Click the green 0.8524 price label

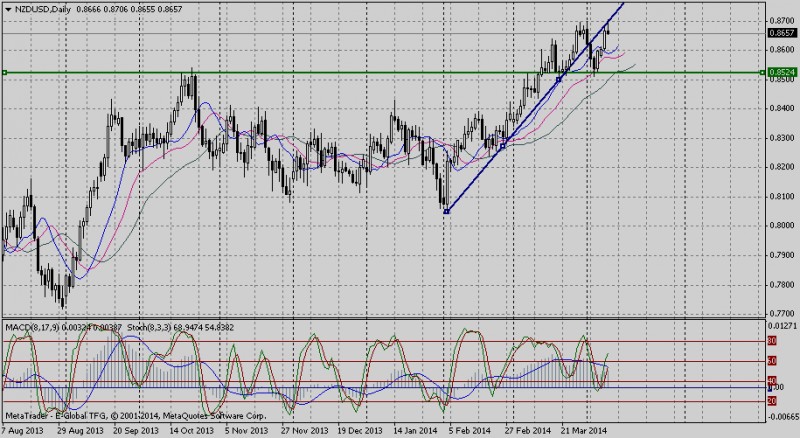(x=780, y=72)
